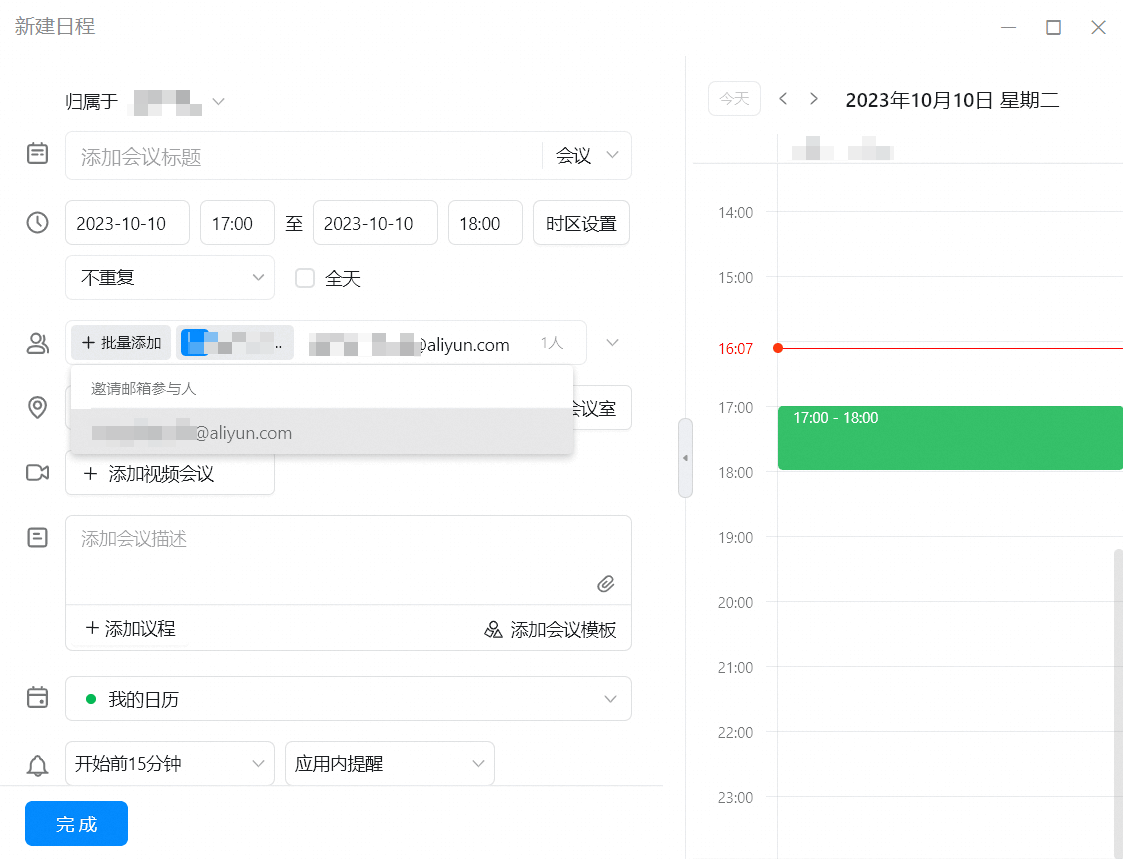Click the location pin icon
Viewport: 1123px width, 859px height.
(x=37, y=407)
